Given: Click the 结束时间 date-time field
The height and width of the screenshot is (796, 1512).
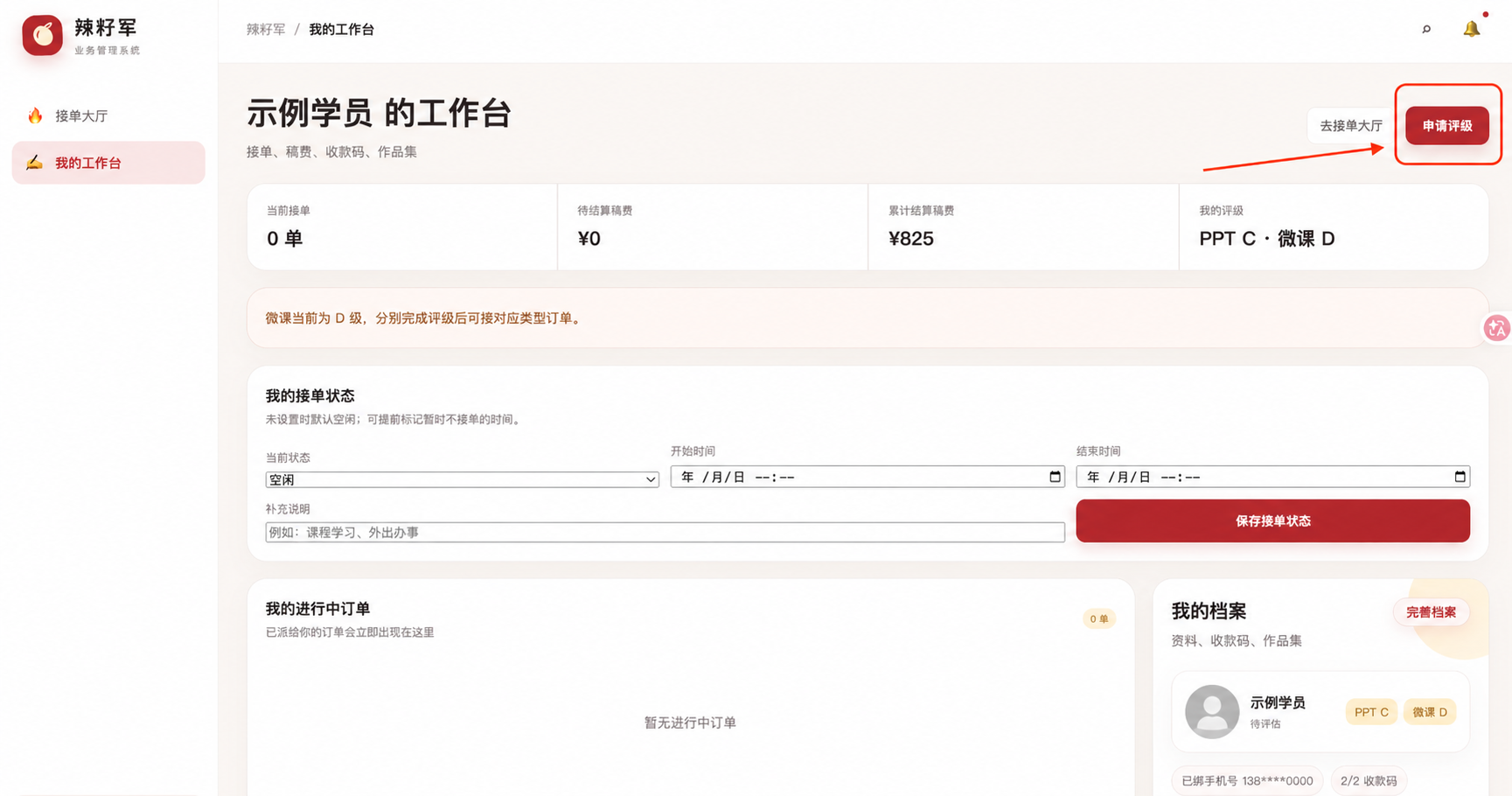Looking at the screenshot, I should 1272,477.
